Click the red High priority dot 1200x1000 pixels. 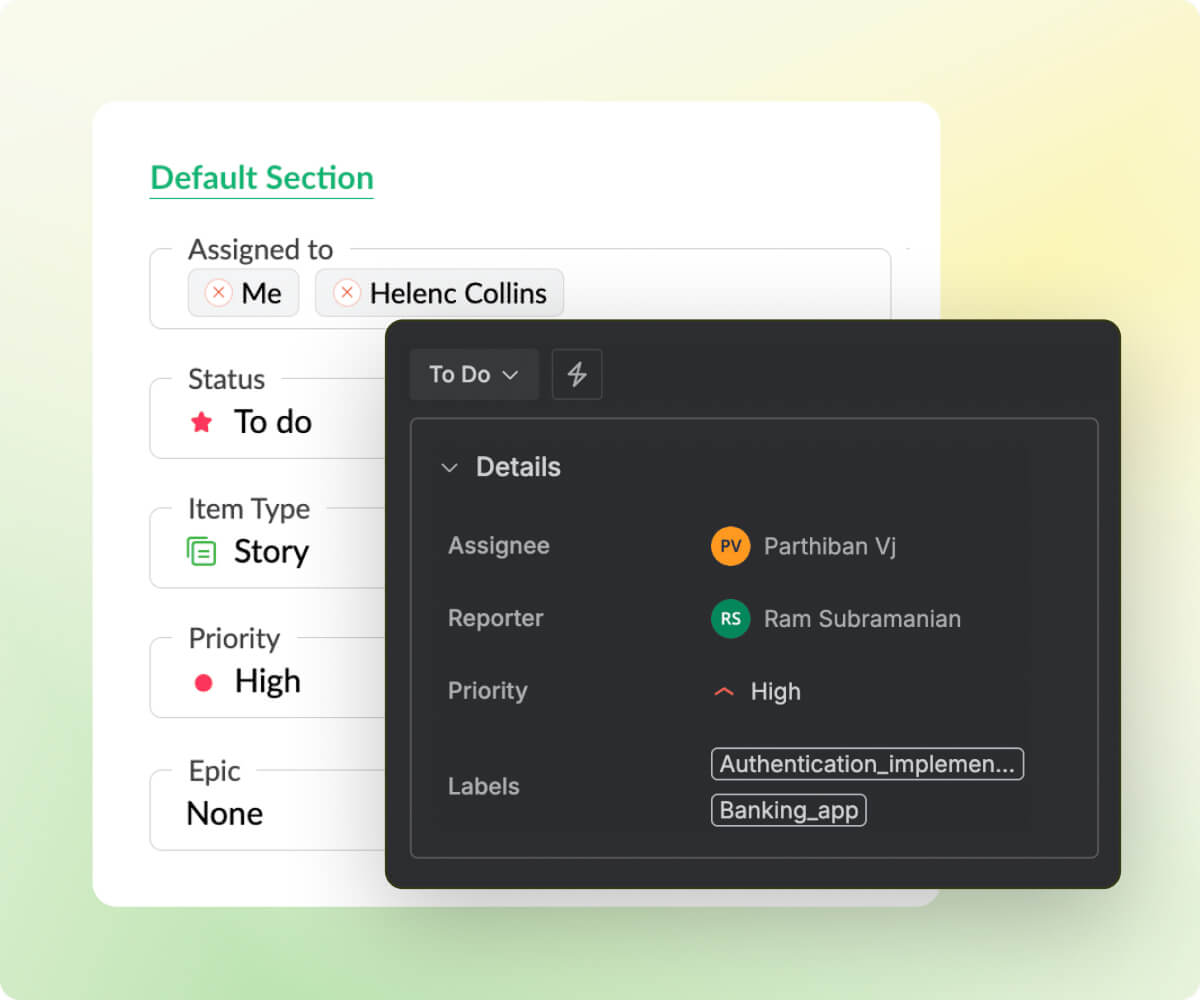[x=203, y=683]
